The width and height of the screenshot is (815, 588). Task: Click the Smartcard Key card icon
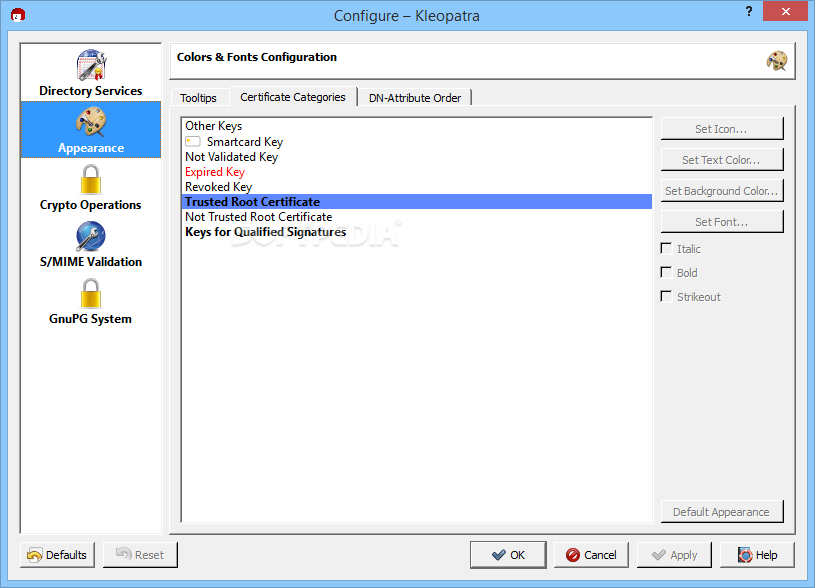193,141
